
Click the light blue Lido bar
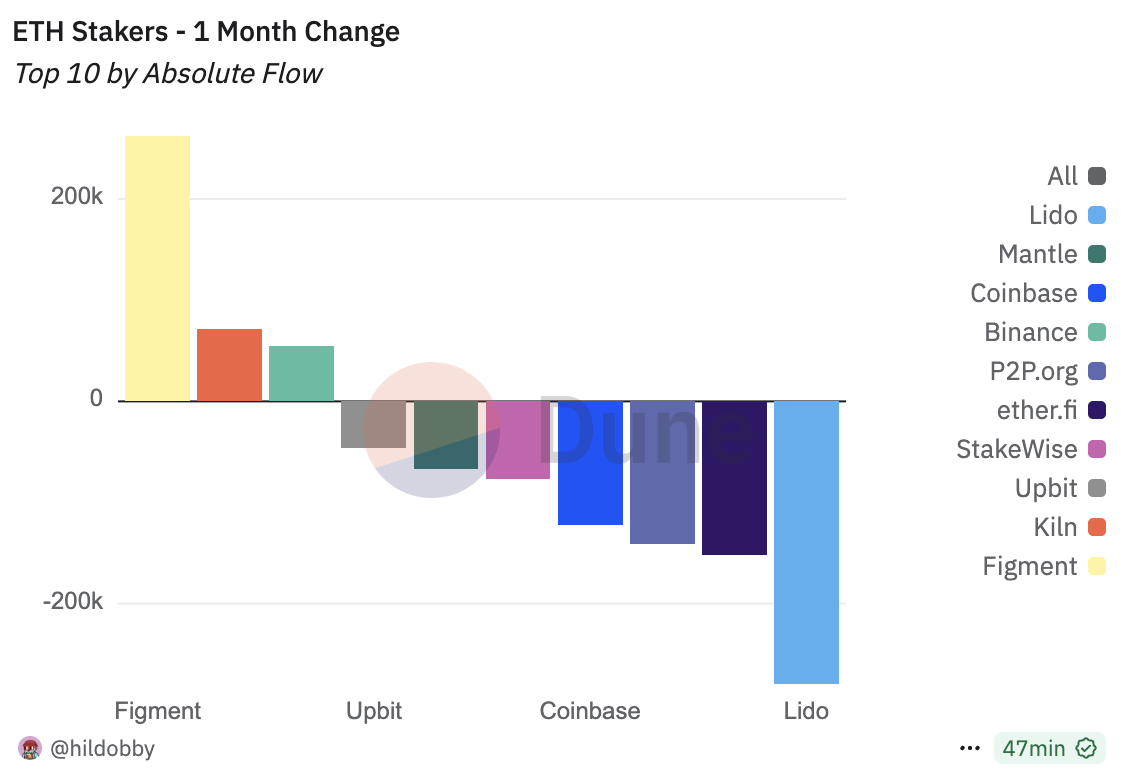806,542
